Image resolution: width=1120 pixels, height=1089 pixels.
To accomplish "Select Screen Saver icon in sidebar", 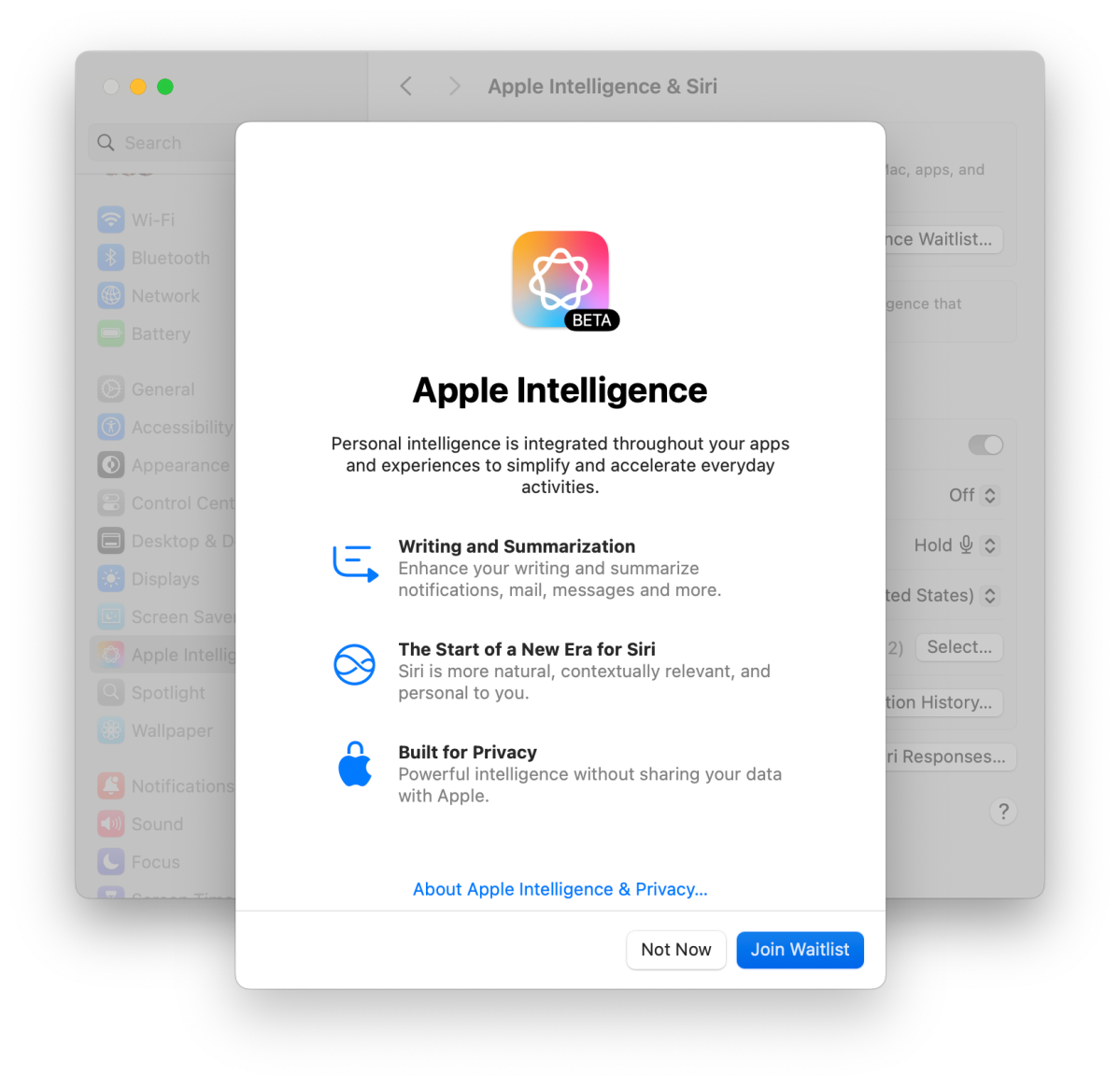I will click(111, 616).
